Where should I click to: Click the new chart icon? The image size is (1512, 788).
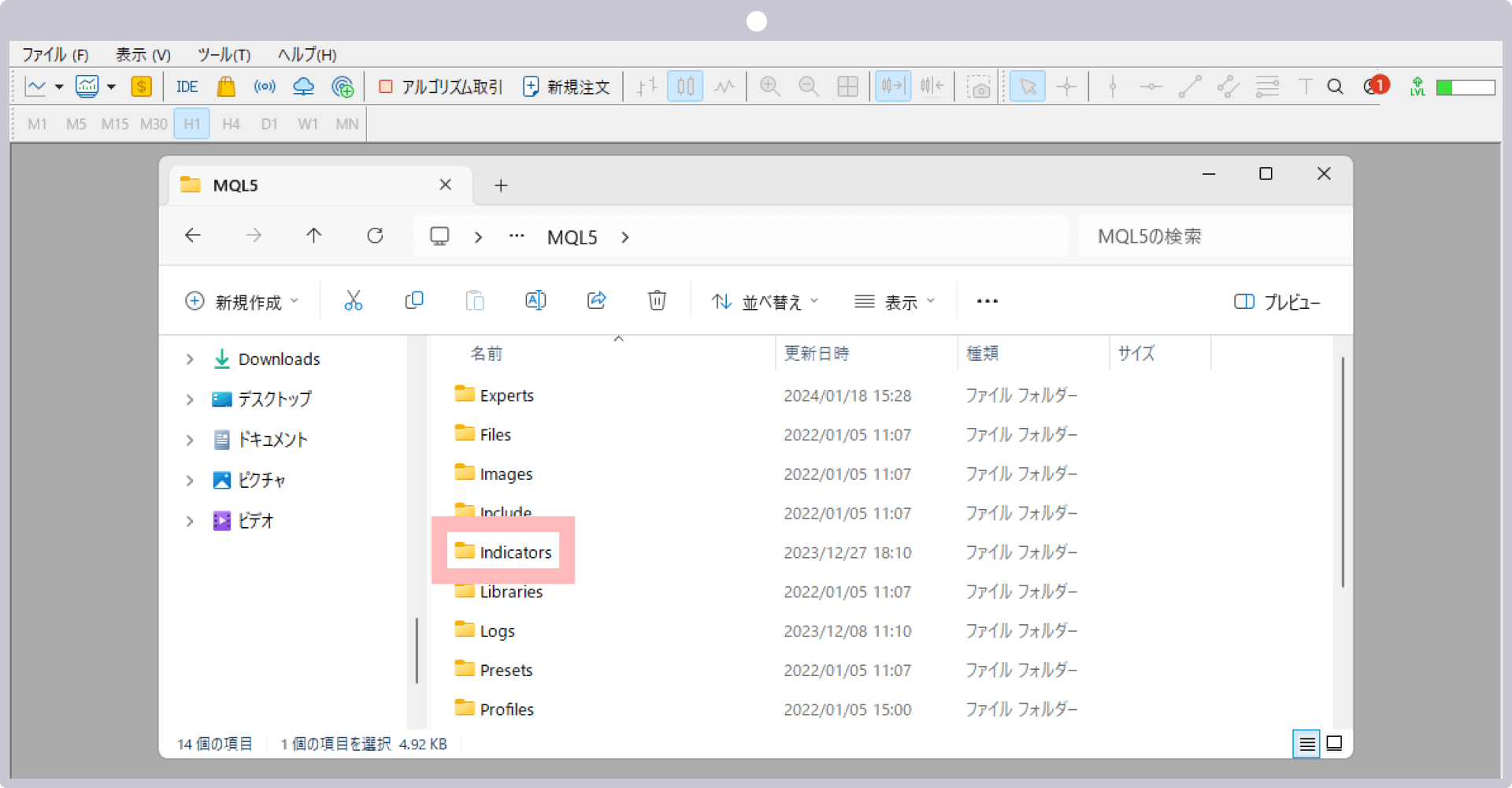click(x=35, y=87)
